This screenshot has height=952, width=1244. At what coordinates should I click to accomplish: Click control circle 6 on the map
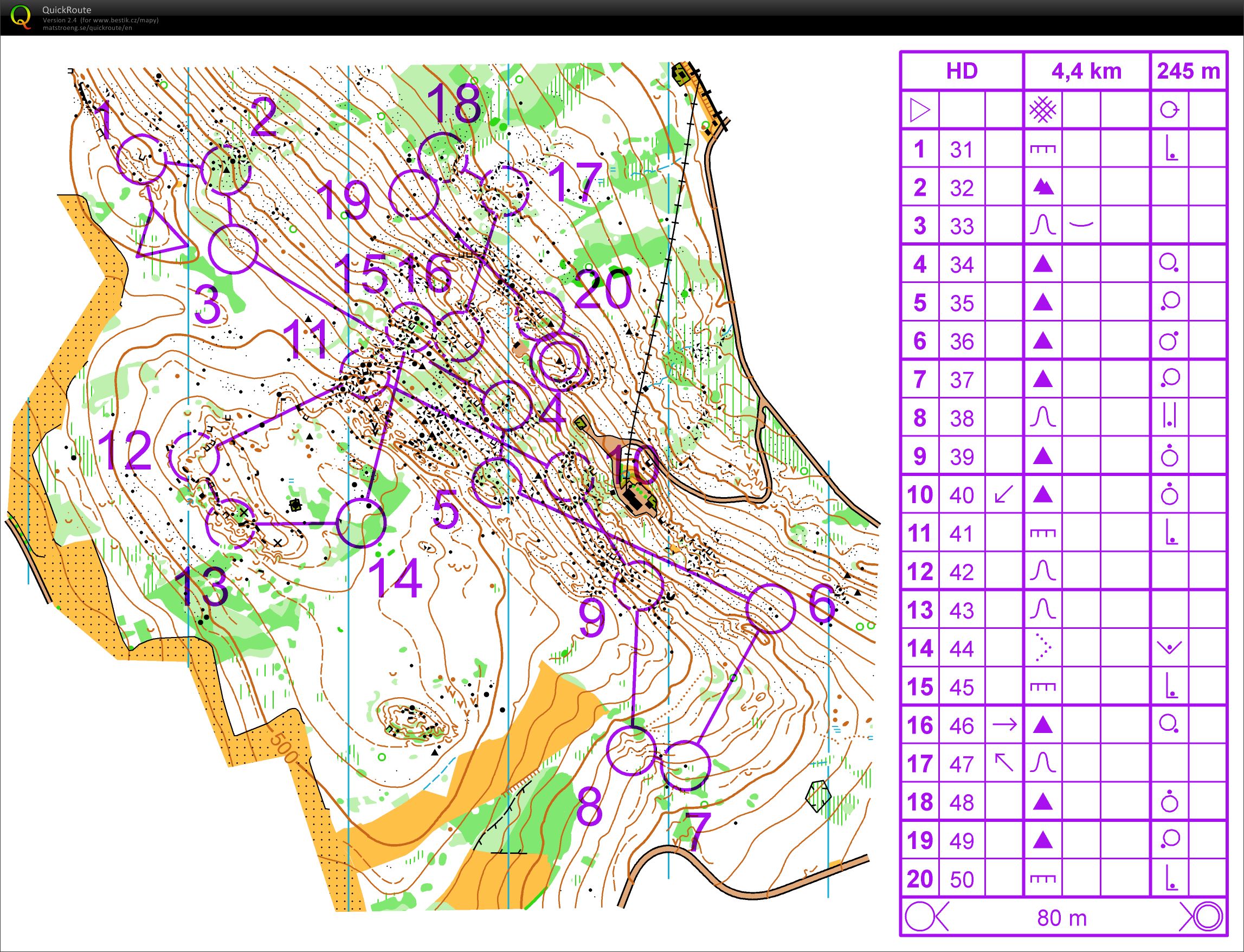(x=770, y=608)
